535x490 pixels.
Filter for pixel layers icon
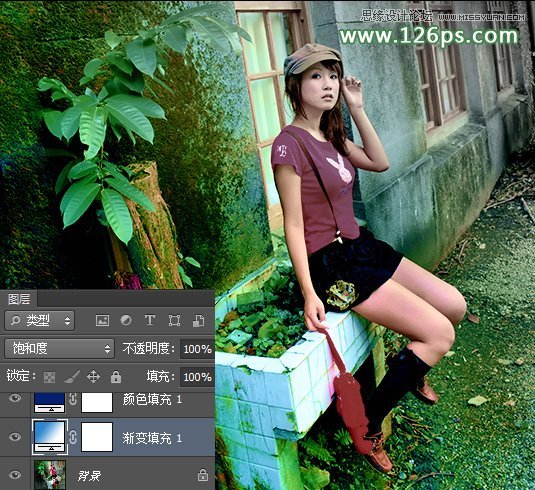pyautogui.click(x=102, y=320)
